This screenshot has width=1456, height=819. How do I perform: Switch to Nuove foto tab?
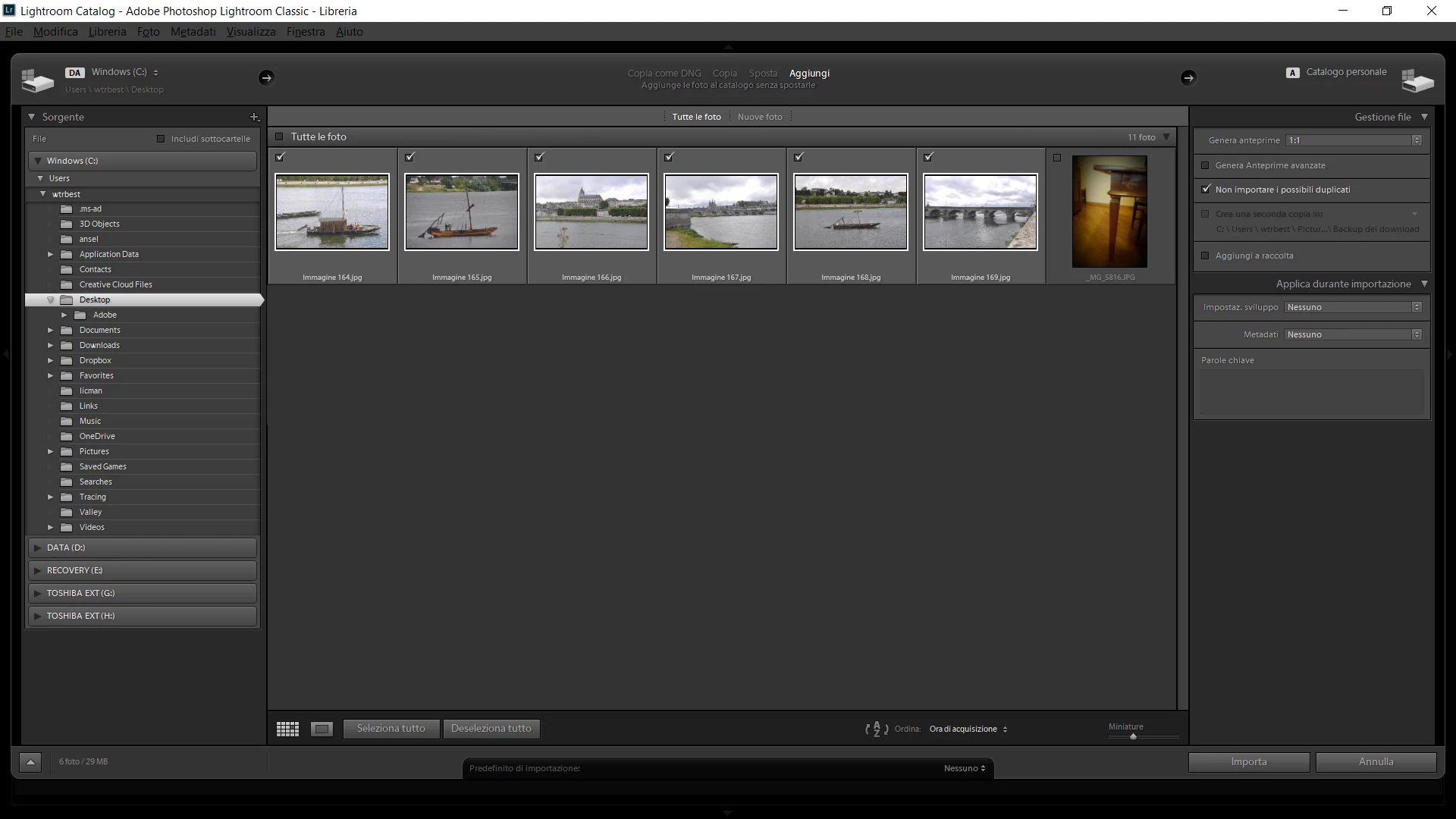pos(760,117)
